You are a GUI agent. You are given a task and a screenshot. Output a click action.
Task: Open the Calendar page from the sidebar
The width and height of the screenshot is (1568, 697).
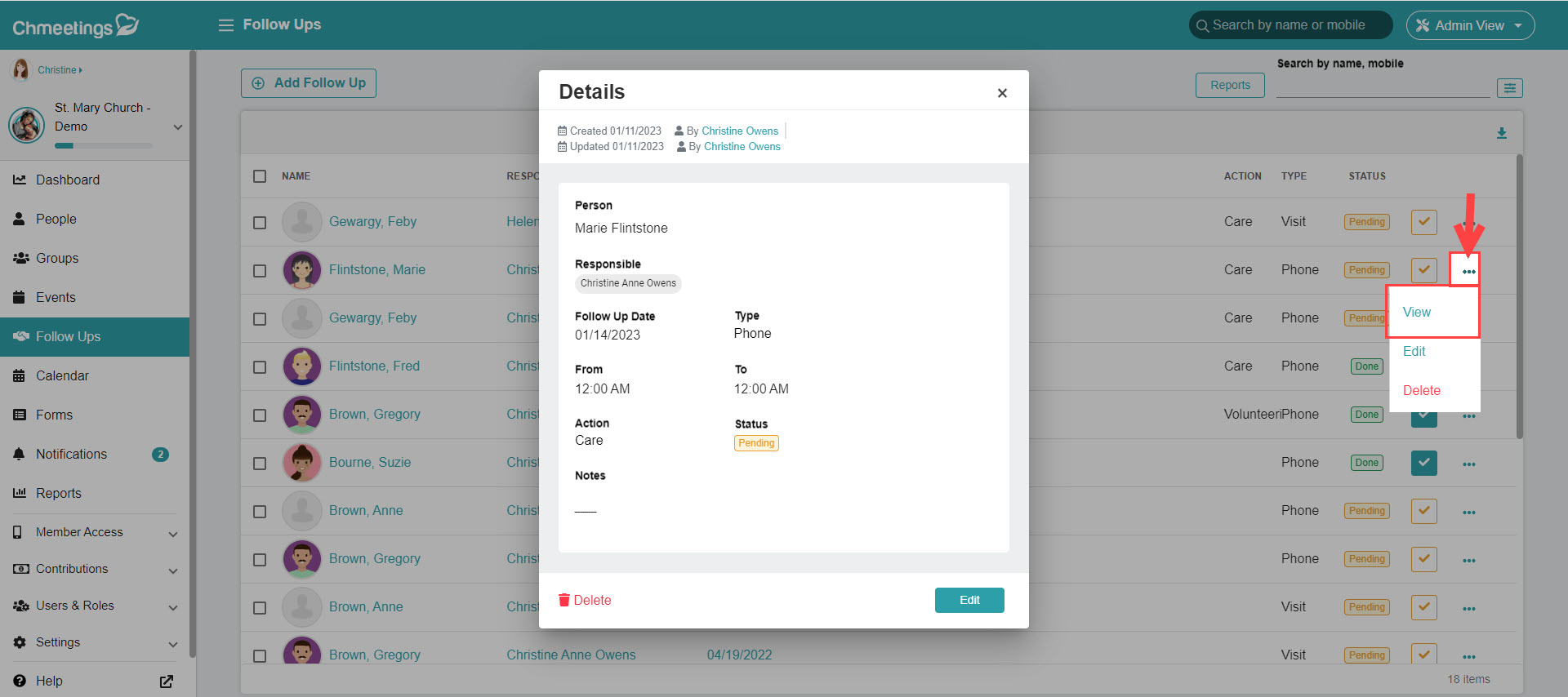[62, 375]
